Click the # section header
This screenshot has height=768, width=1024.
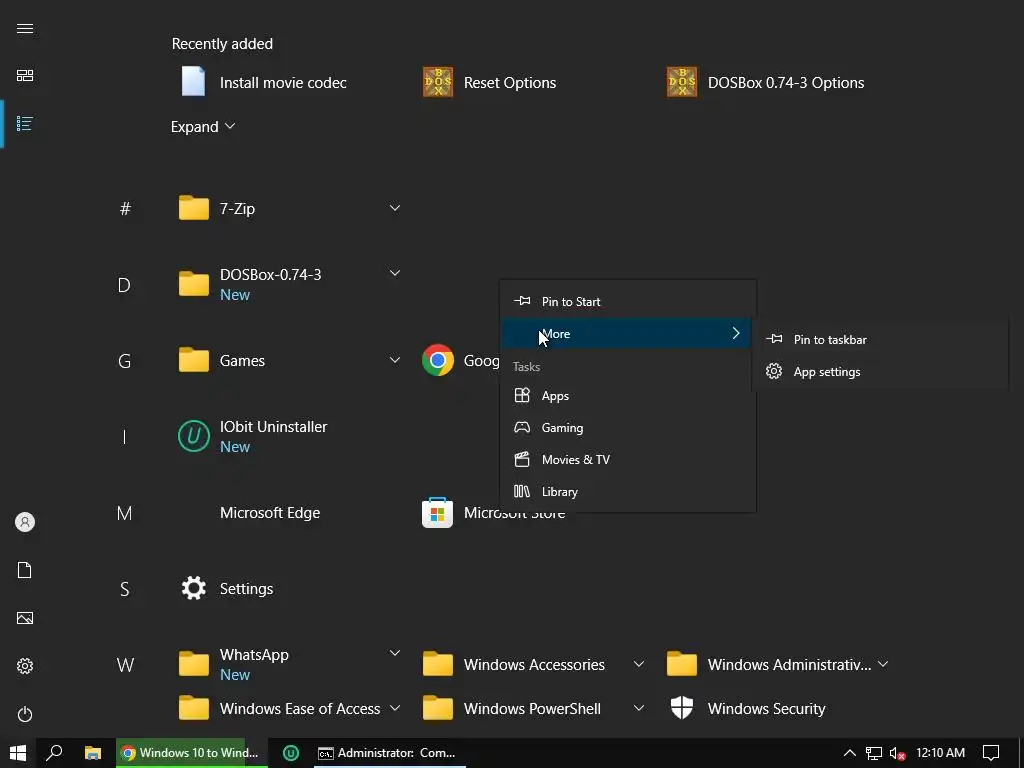(x=125, y=208)
